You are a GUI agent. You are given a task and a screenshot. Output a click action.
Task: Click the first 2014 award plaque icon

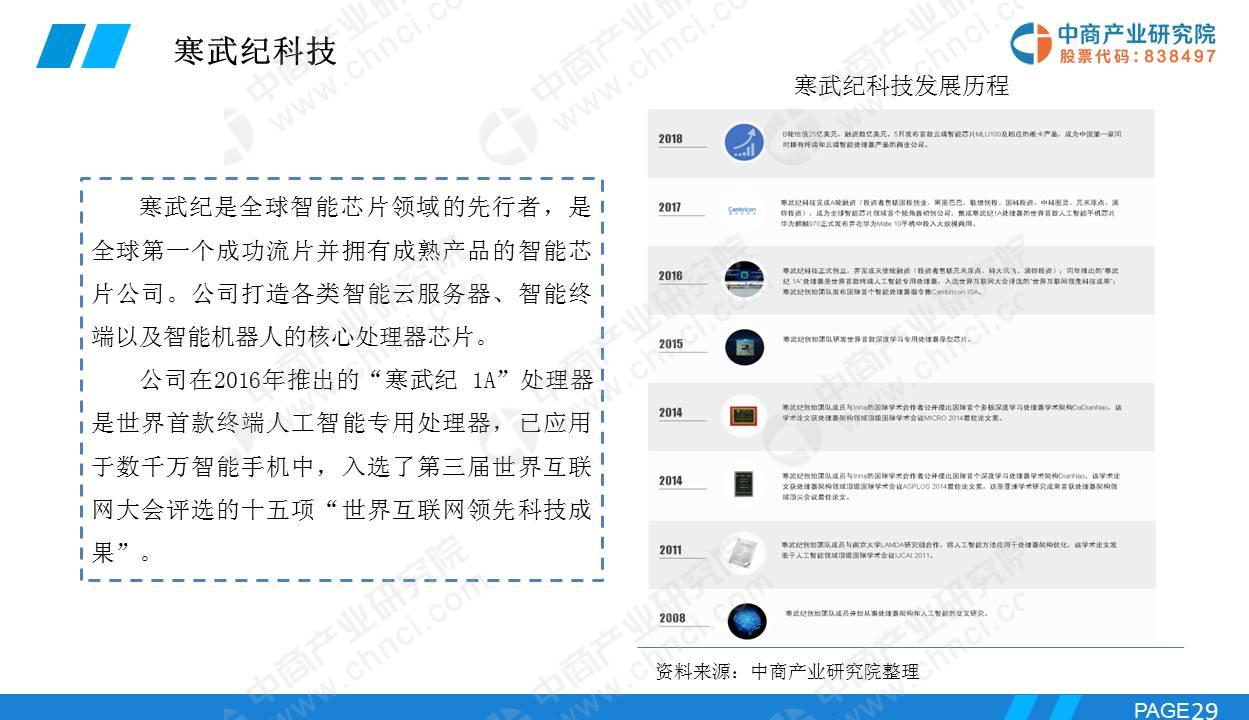click(x=744, y=414)
